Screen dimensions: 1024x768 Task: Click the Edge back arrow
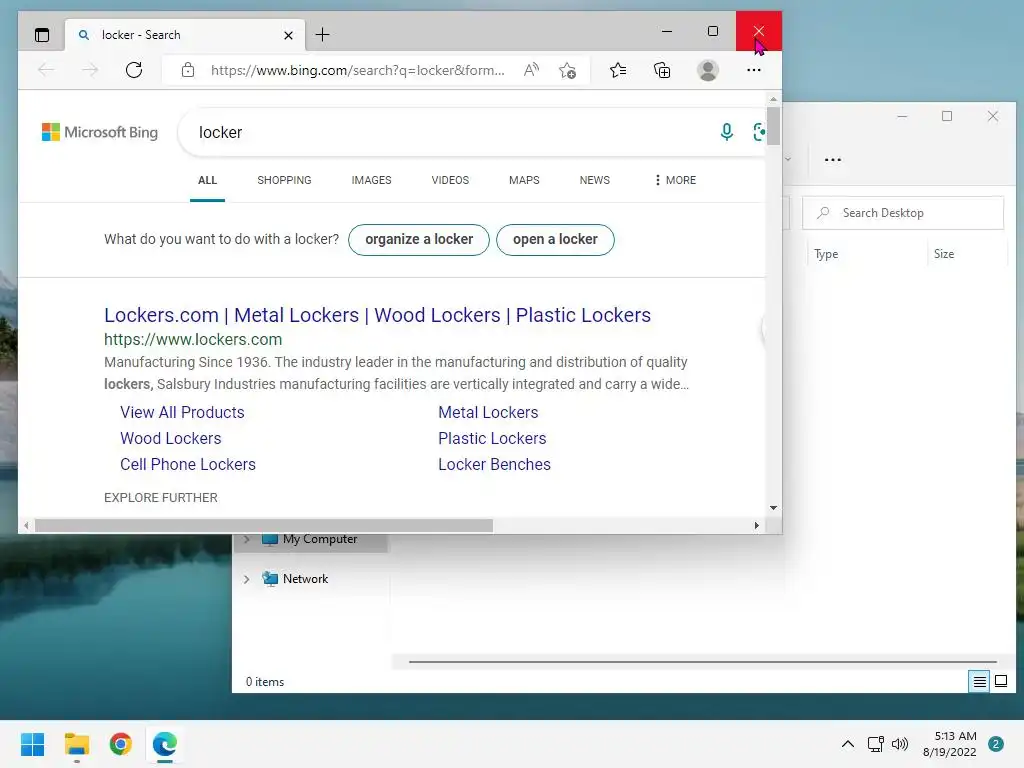click(46, 70)
